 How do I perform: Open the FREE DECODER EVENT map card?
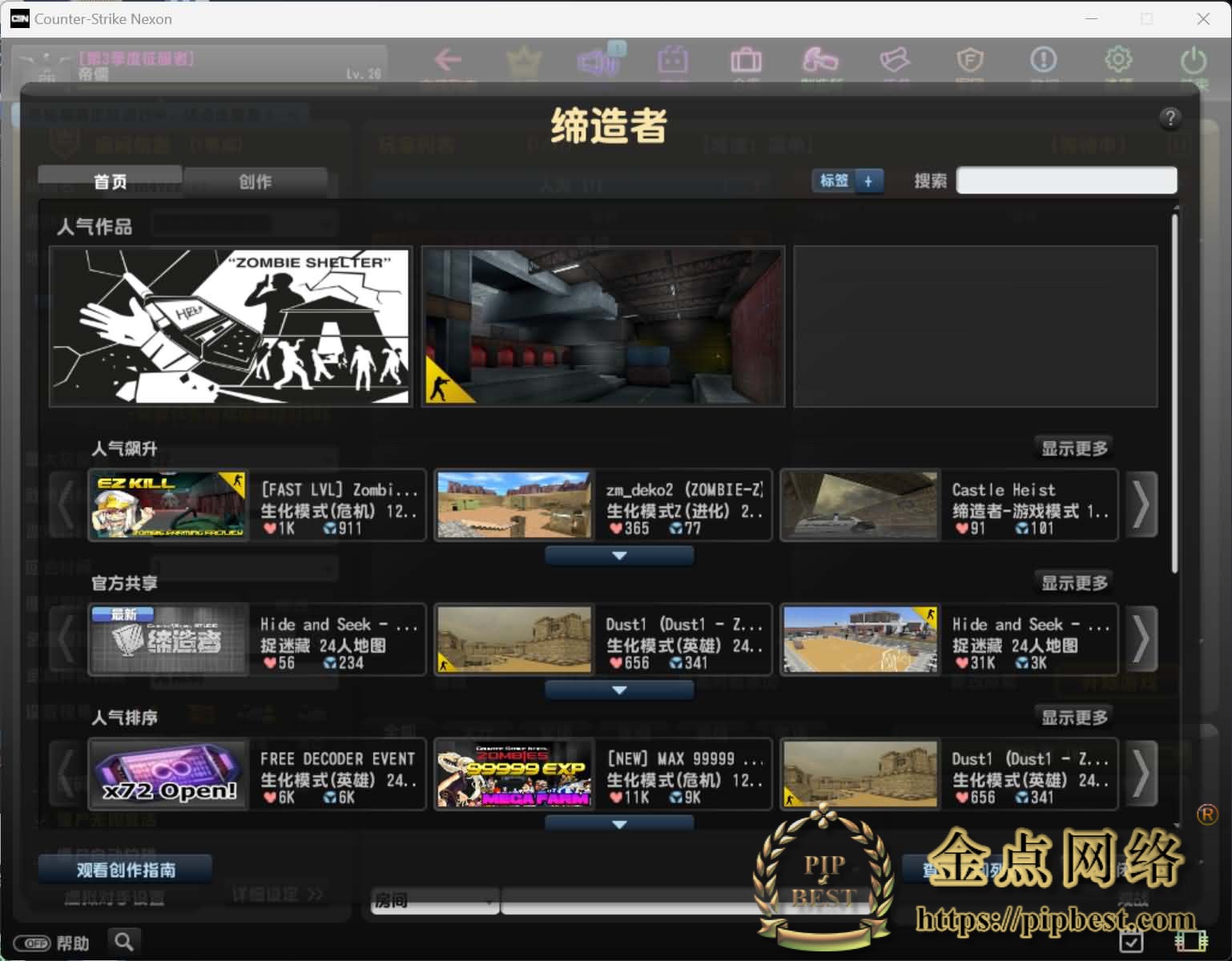(256, 774)
